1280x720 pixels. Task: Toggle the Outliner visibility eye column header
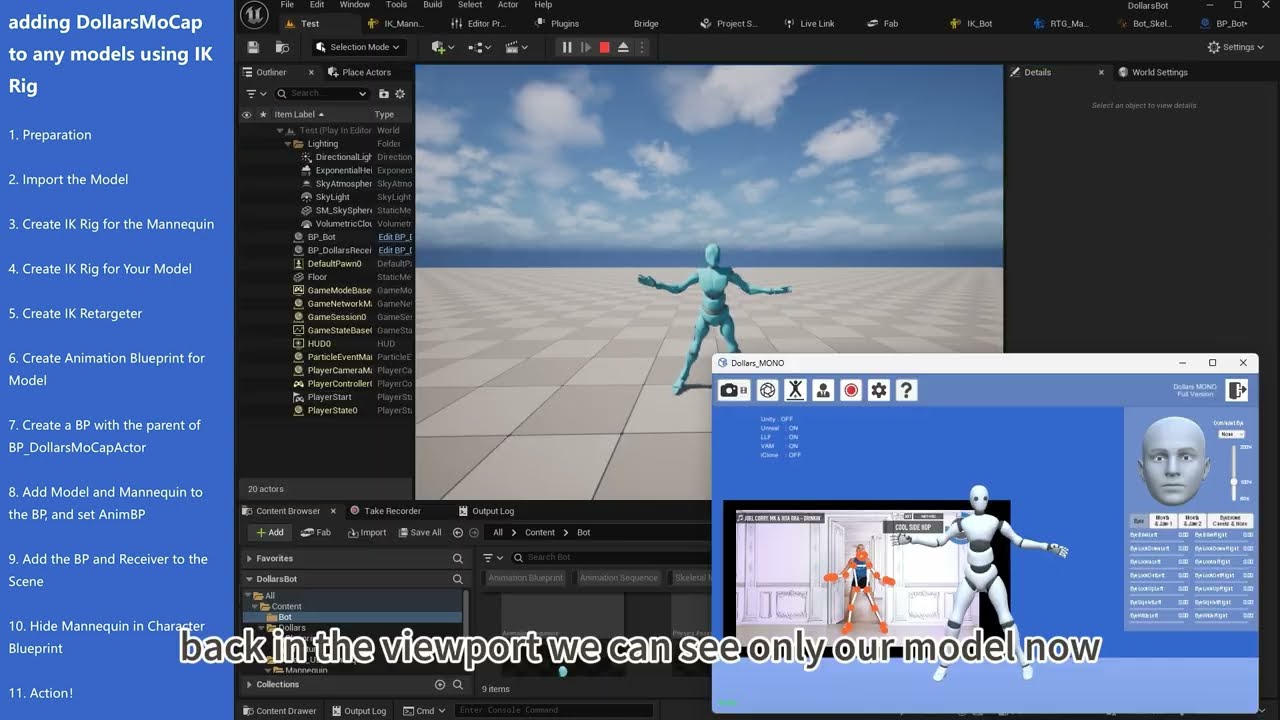pos(247,114)
